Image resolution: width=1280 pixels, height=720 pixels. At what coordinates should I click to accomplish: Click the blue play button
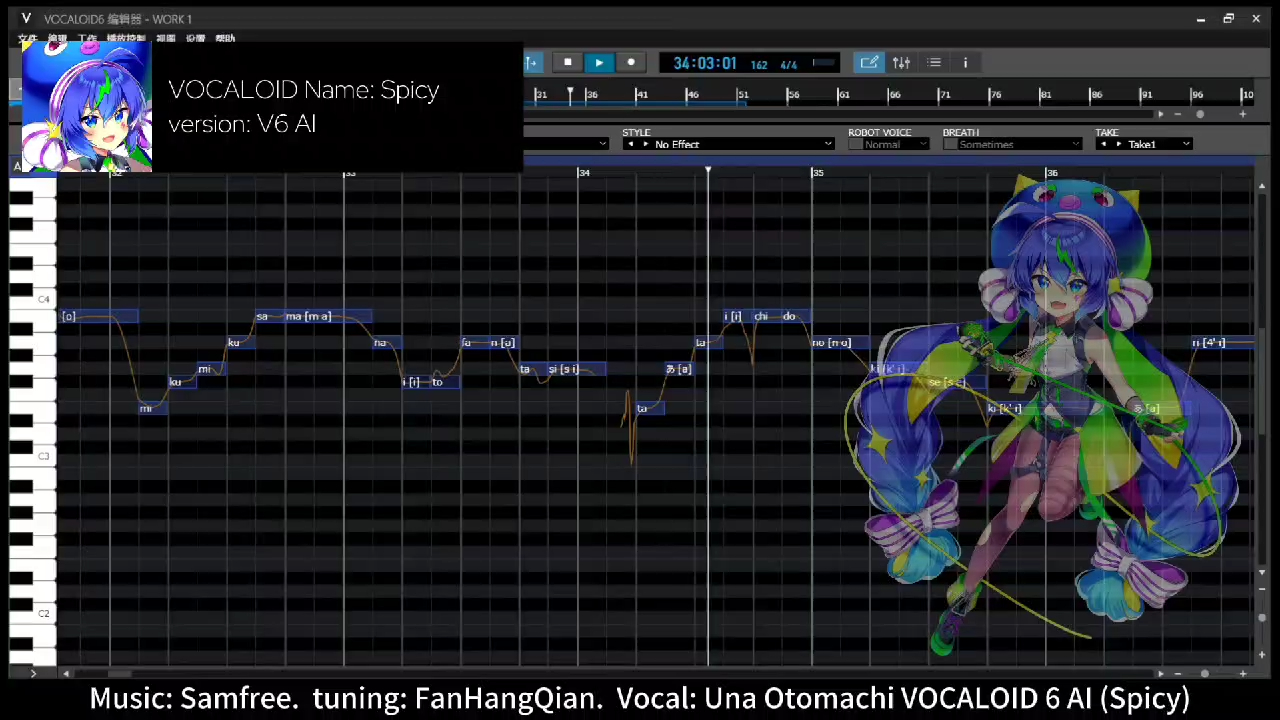tap(599, 62)
